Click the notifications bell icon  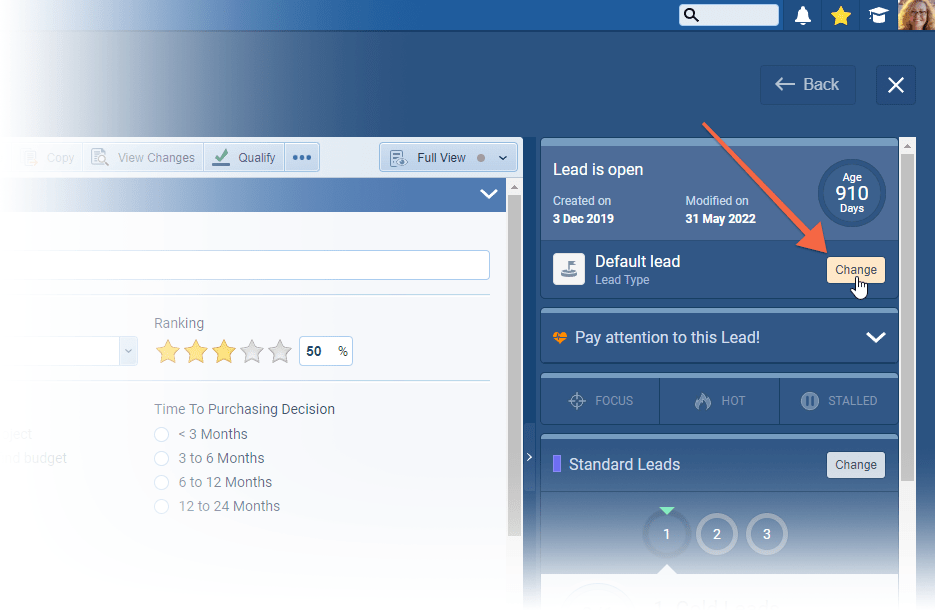point(802,15)
